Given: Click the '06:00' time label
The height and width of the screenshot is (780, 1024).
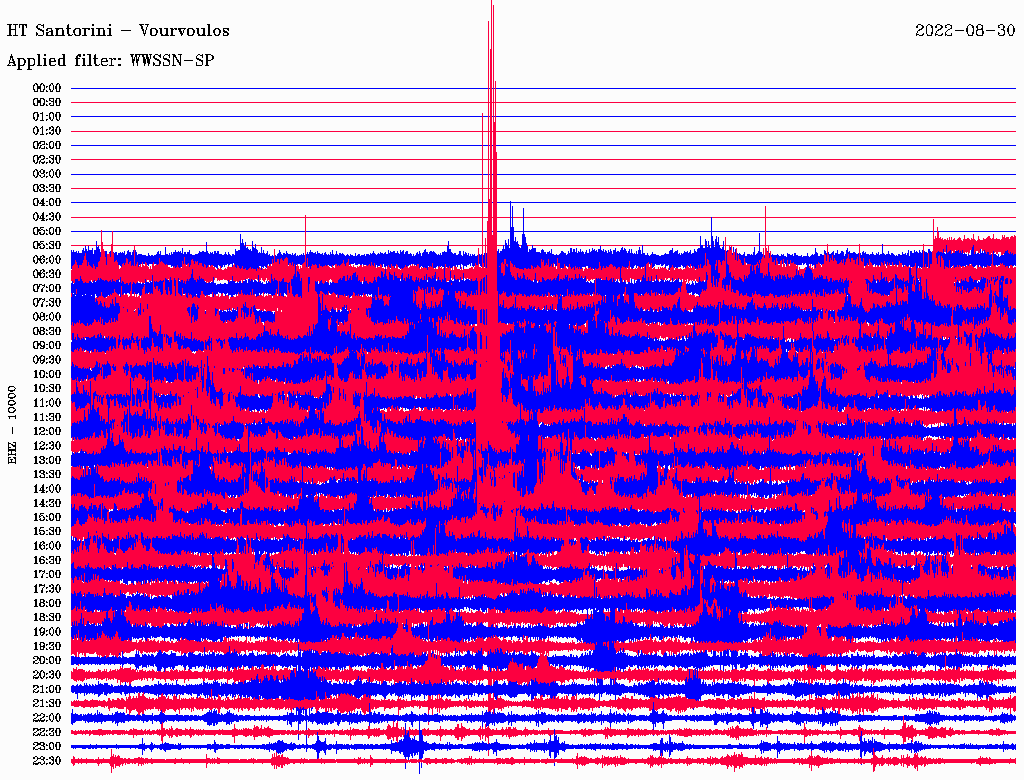Looking at the screenshot, I should tap(46, 260).
